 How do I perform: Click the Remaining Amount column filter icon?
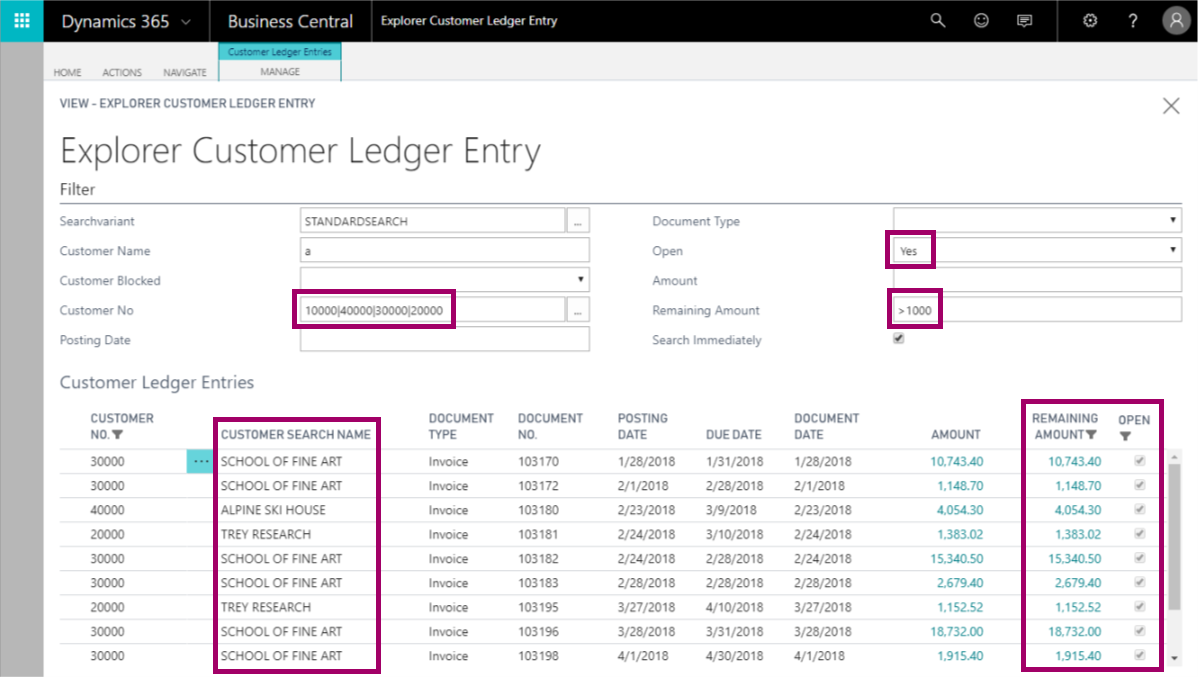[x=1092, y=435]
